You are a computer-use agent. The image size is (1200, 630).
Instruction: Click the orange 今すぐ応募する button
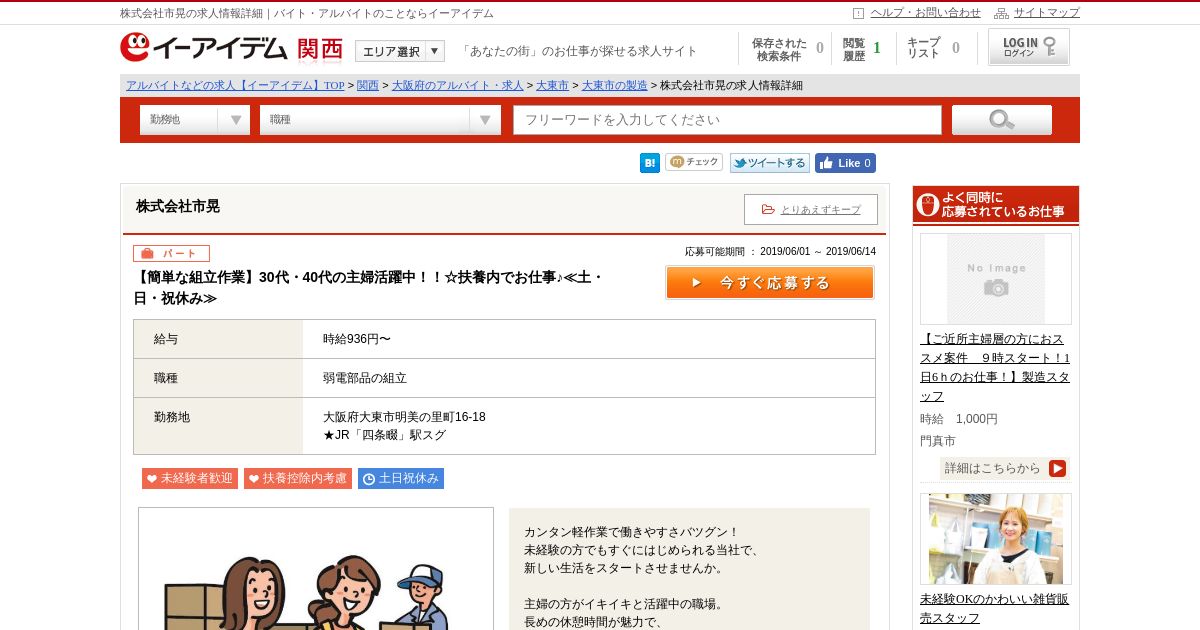point(770,283)
